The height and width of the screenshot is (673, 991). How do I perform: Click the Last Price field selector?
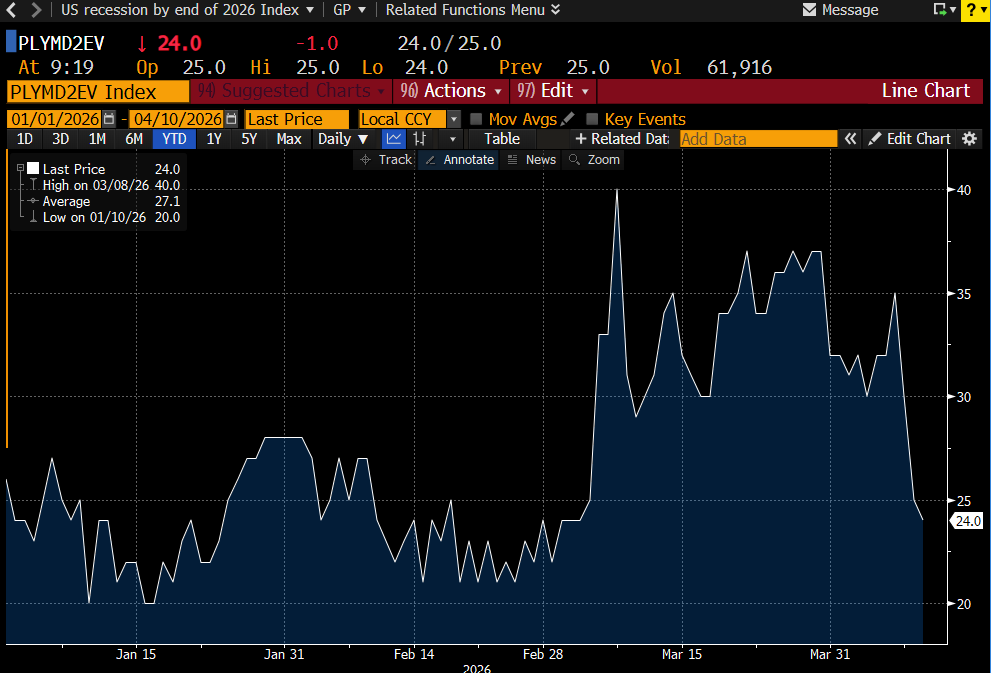[x=297, y=119]
